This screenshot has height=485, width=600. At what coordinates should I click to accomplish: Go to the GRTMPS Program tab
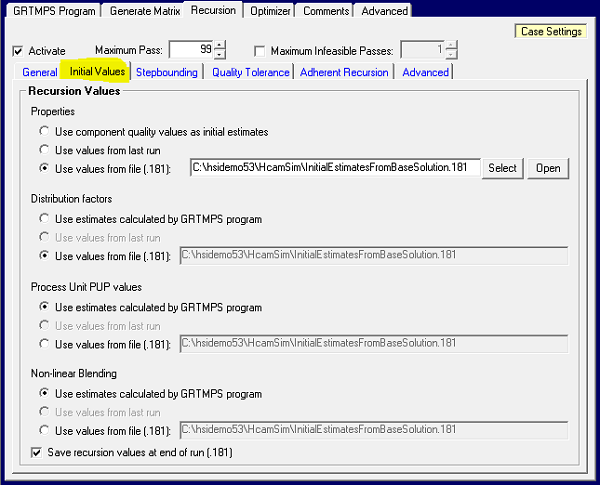tap(55, 11)
